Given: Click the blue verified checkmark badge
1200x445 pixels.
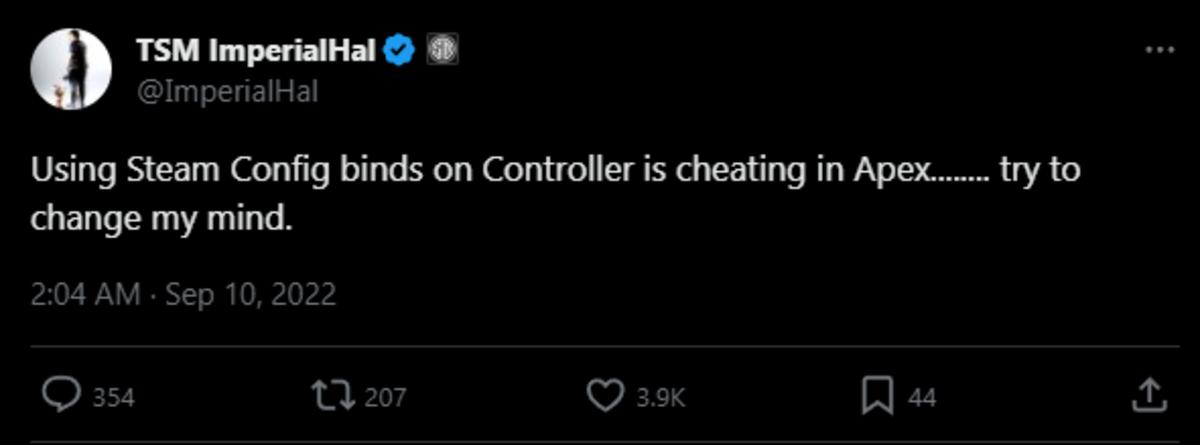Looking at the screenshot, I should (x=402, y=50).
